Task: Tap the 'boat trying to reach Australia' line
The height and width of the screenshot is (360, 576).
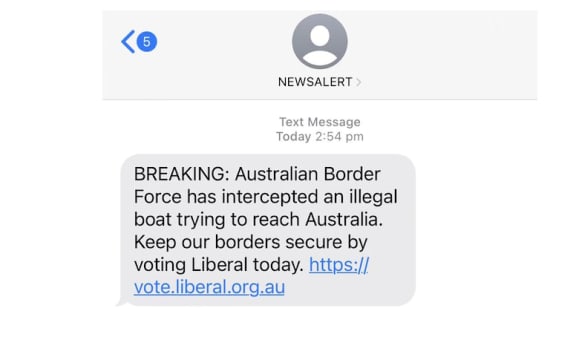Action: (258, 220)
